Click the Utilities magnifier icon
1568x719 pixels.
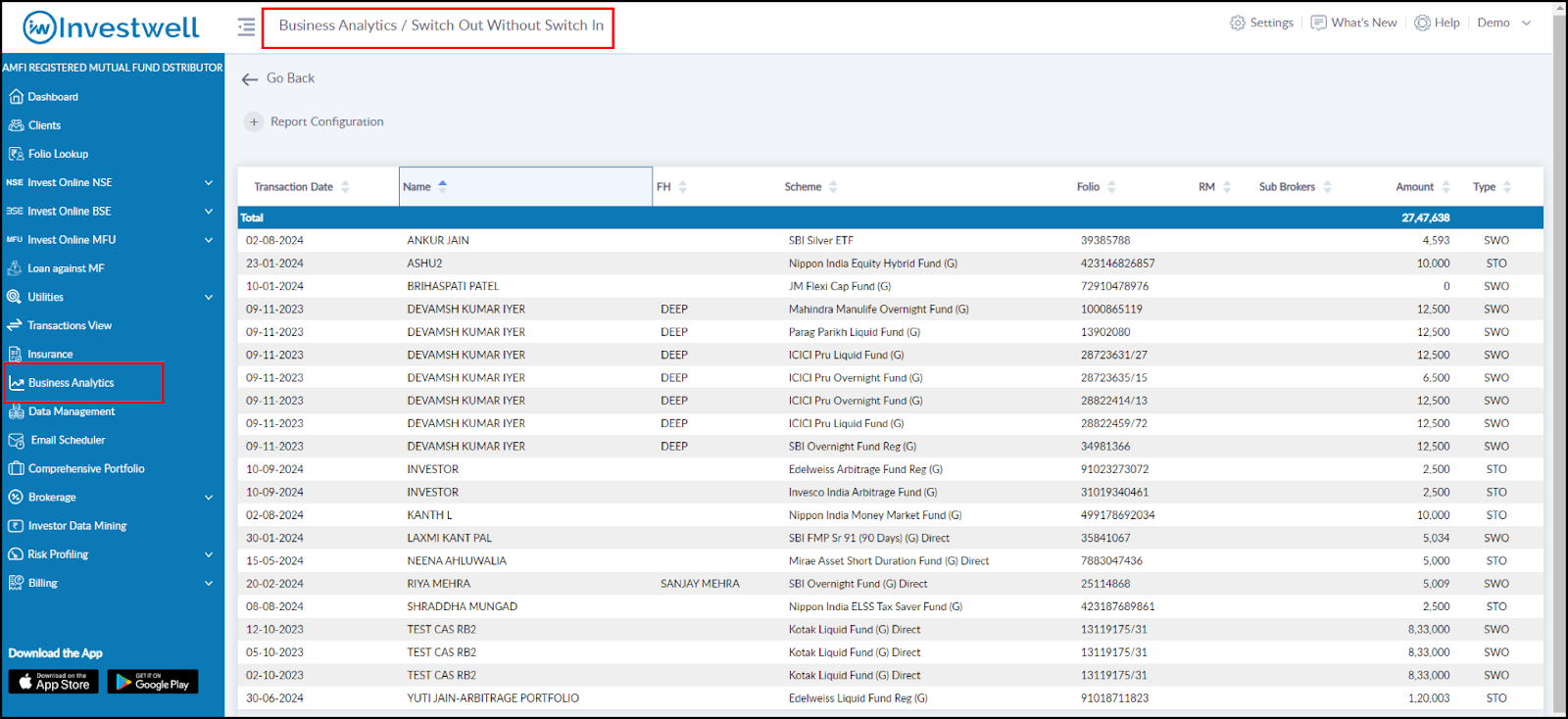click(x=15, y=297)
